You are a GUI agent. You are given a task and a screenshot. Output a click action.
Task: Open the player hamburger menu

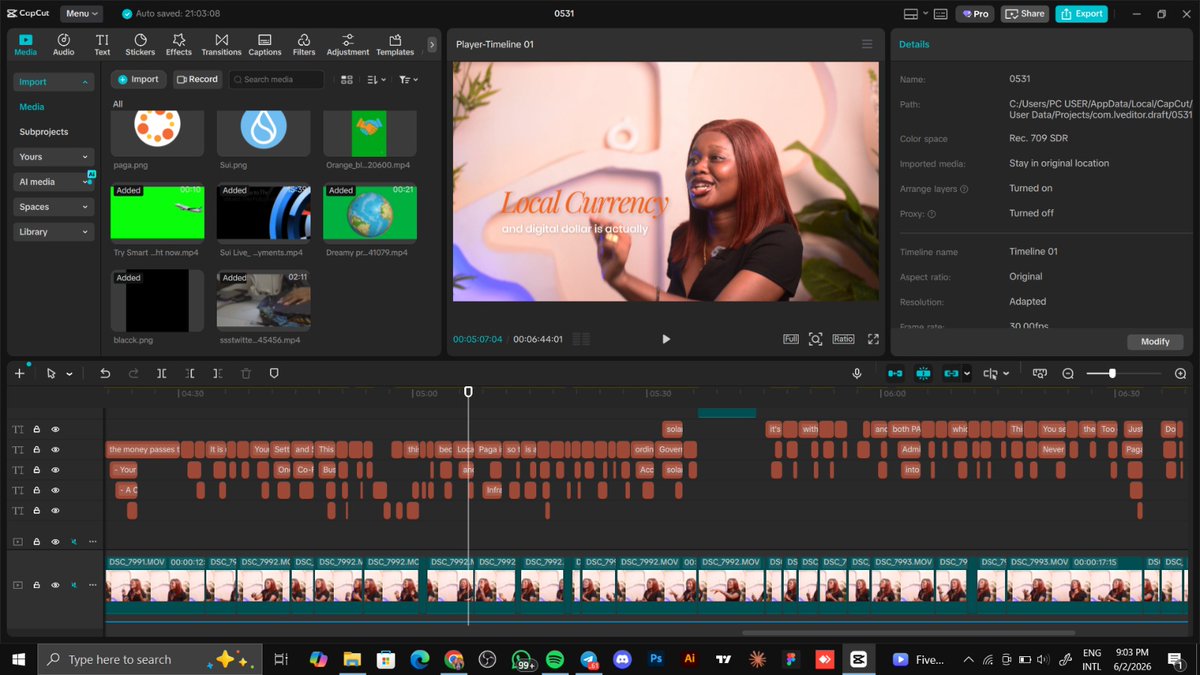click(867, 44)
